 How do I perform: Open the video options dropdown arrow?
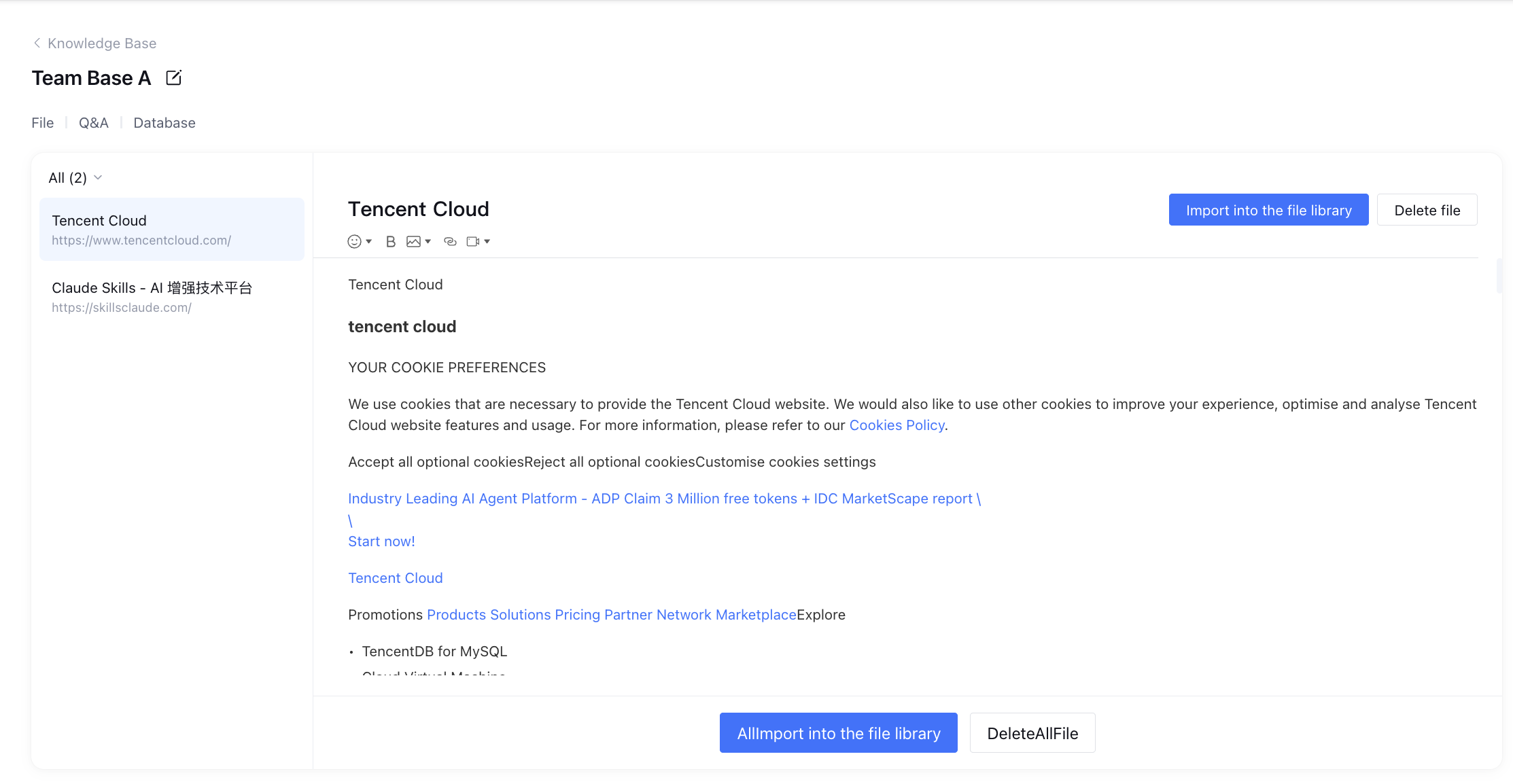pos(487,242)
